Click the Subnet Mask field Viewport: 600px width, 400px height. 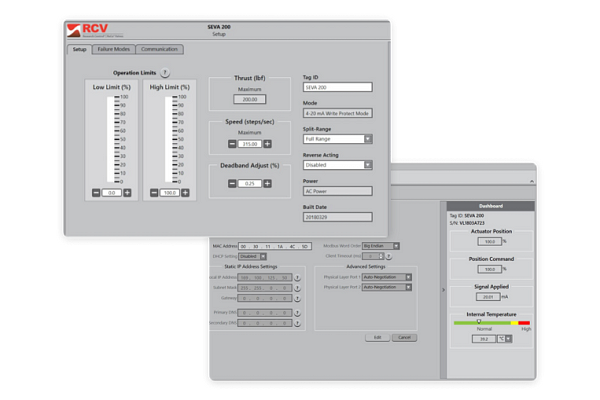point(265,287)
